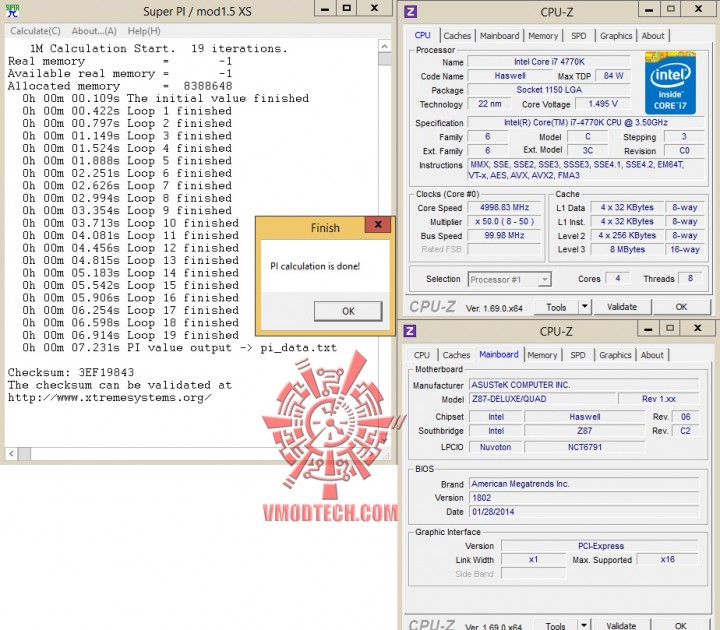Viewport: 720px width, 630px height.
Task: Click BIOS Date value 01/28/2014
Action: [x=584, y=512]
